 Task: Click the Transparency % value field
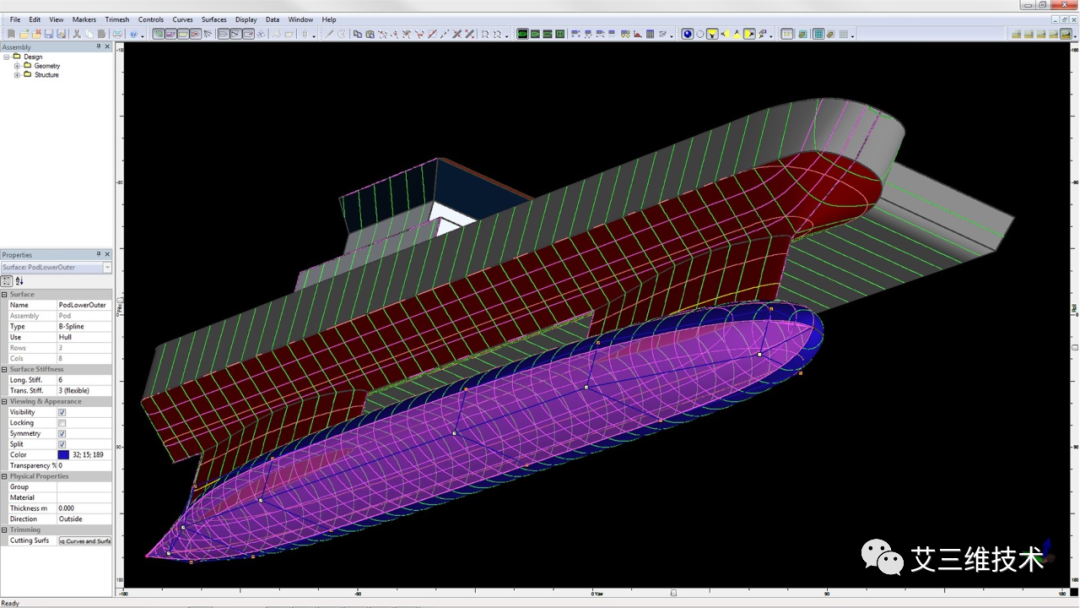pyautogui.click(x=84, y=465)
